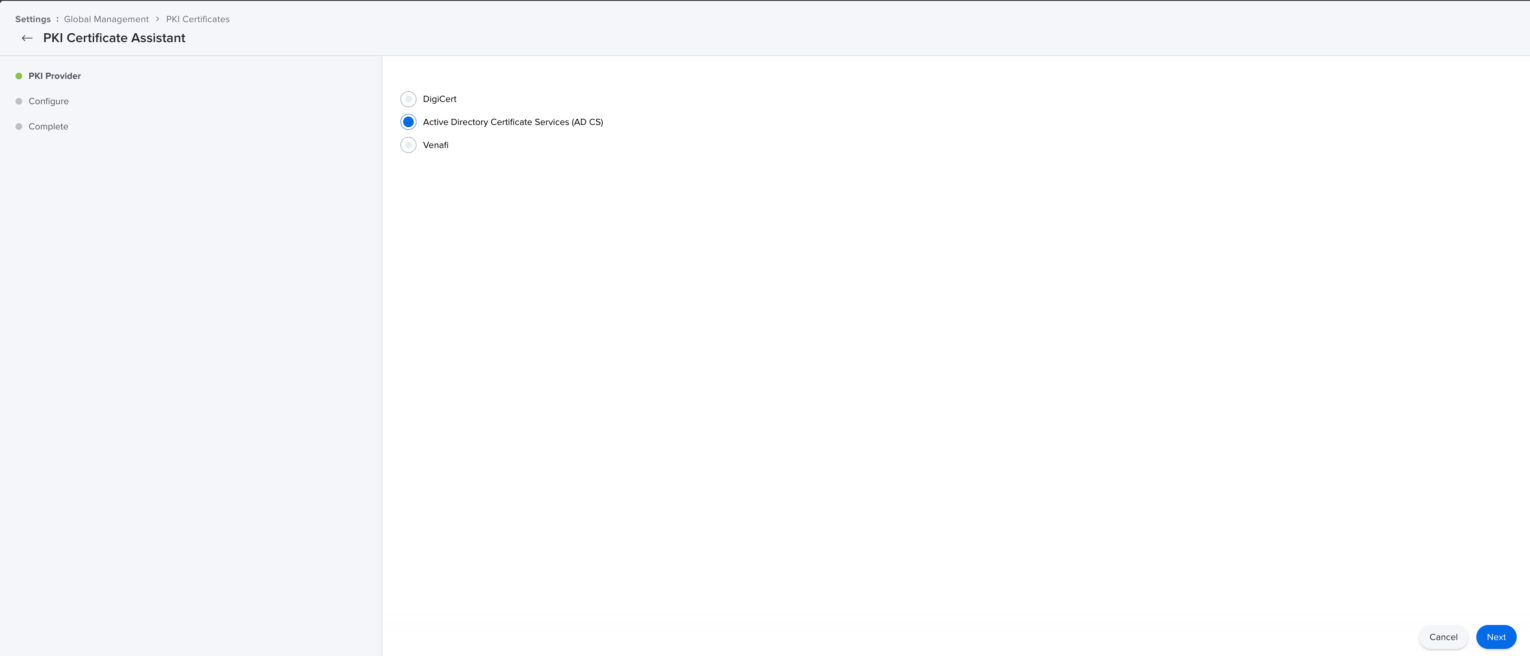The width and height of the screenshot is (1530, 656).
Task: Click the Cancel button
Action: click(1443, 636)
